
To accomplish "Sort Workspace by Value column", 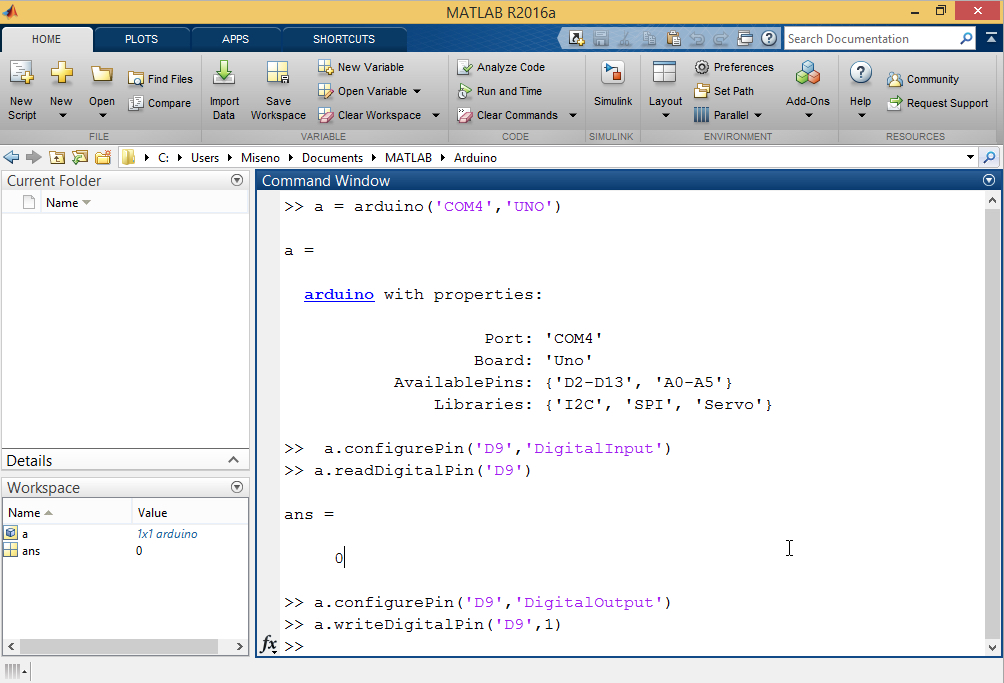I will pos(152,513).
